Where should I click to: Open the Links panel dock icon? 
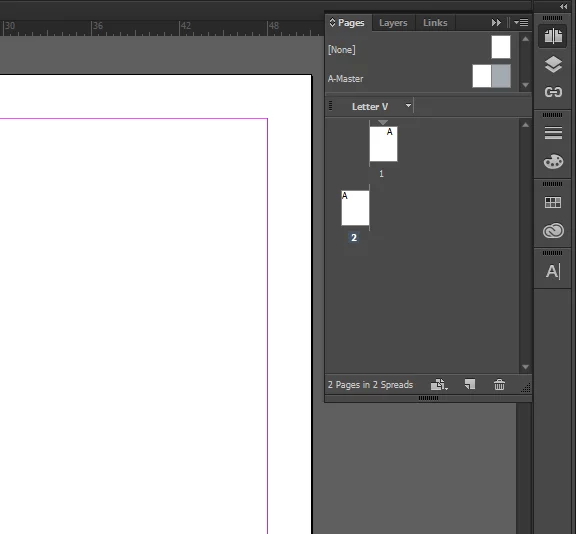tap(553, 92)
